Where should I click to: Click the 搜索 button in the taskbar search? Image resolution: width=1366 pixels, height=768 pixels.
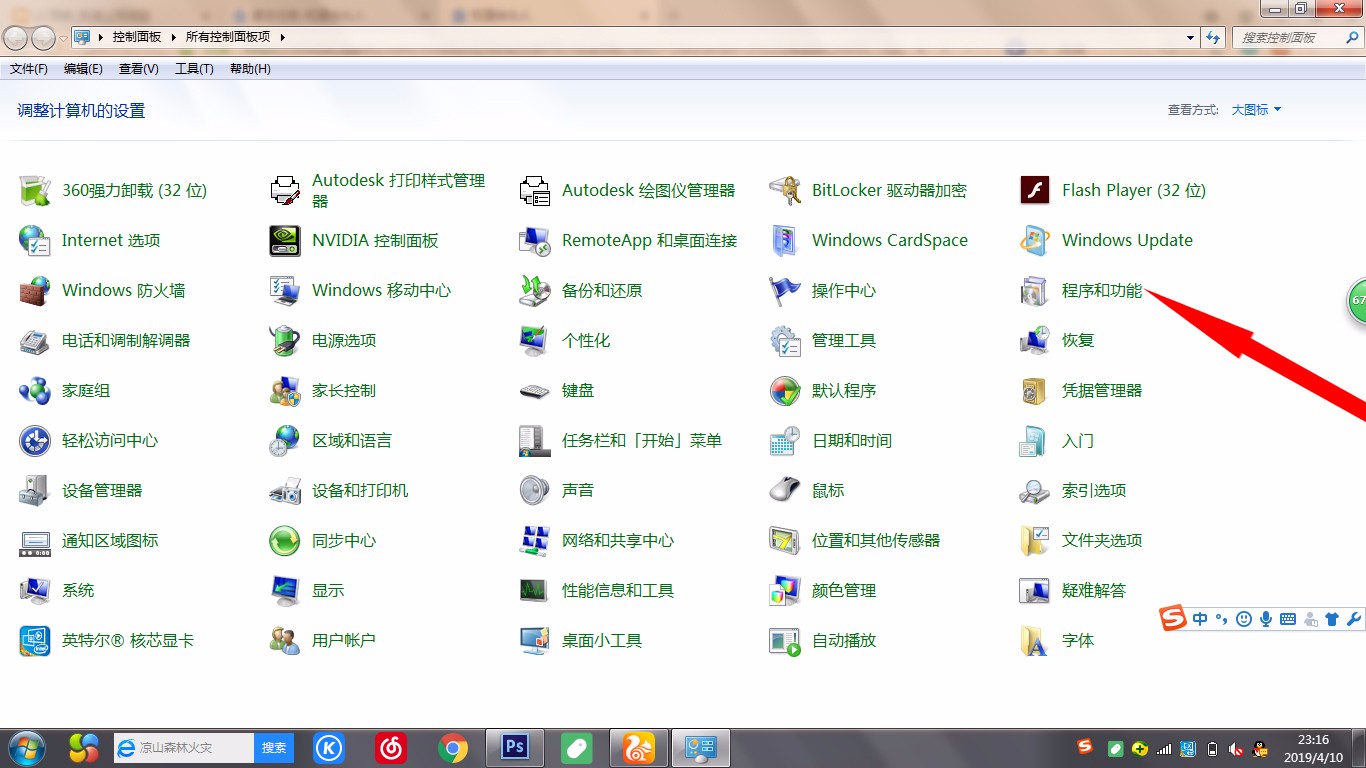pyautogui.click(x=273, y=747)
